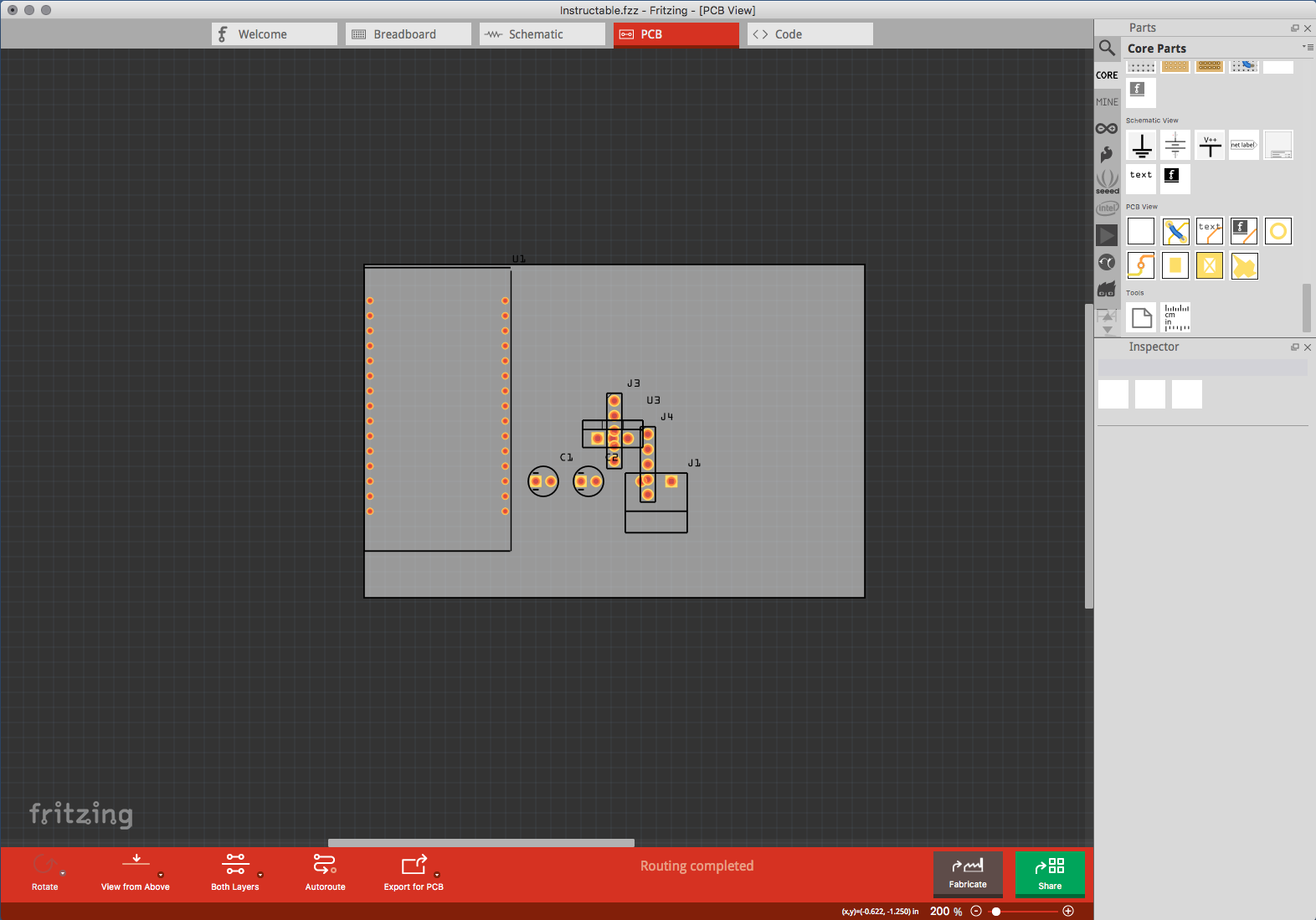
Task: Click the parts bin vertical scrollbar
Action: click(1307, 308)
